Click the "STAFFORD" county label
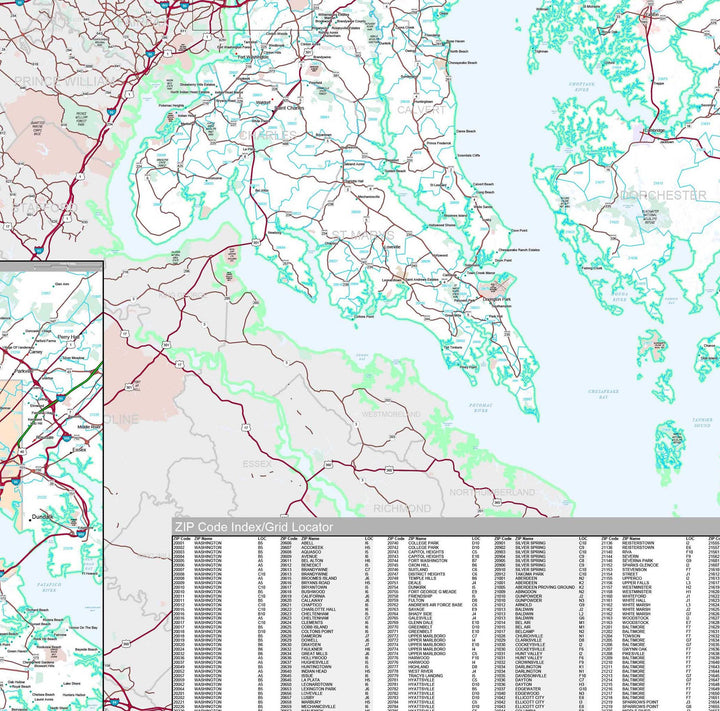720x711 pixels. [x=45, y=208]
